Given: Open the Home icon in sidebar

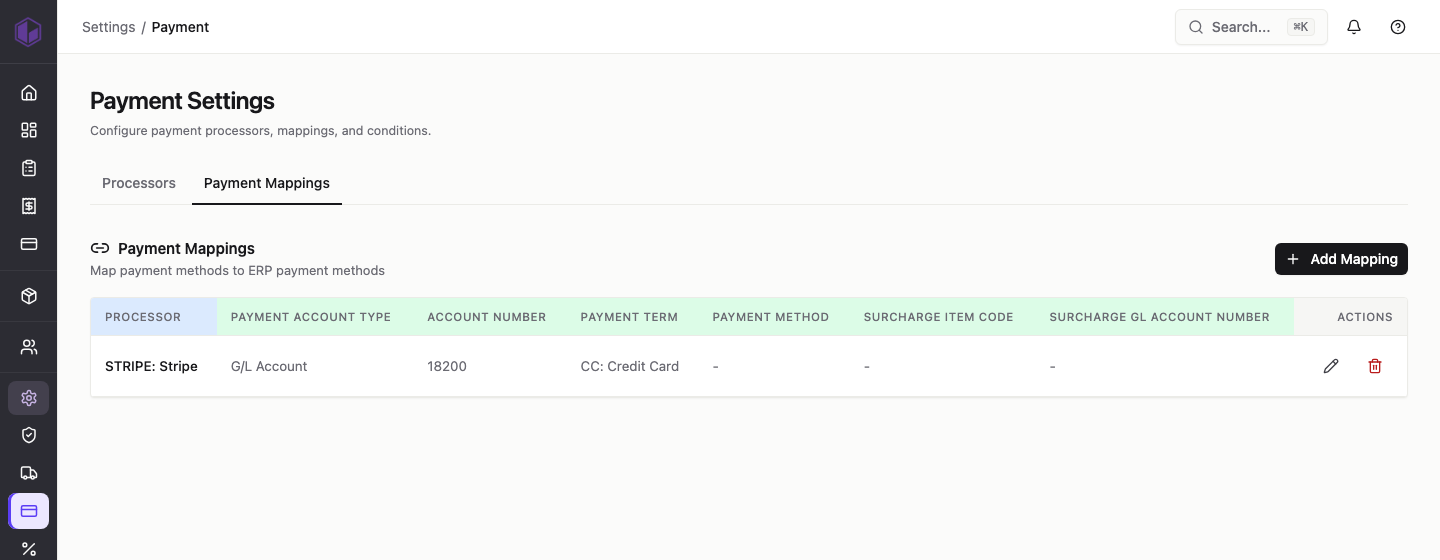Looking at the screenshot, I should click(29, 93).
